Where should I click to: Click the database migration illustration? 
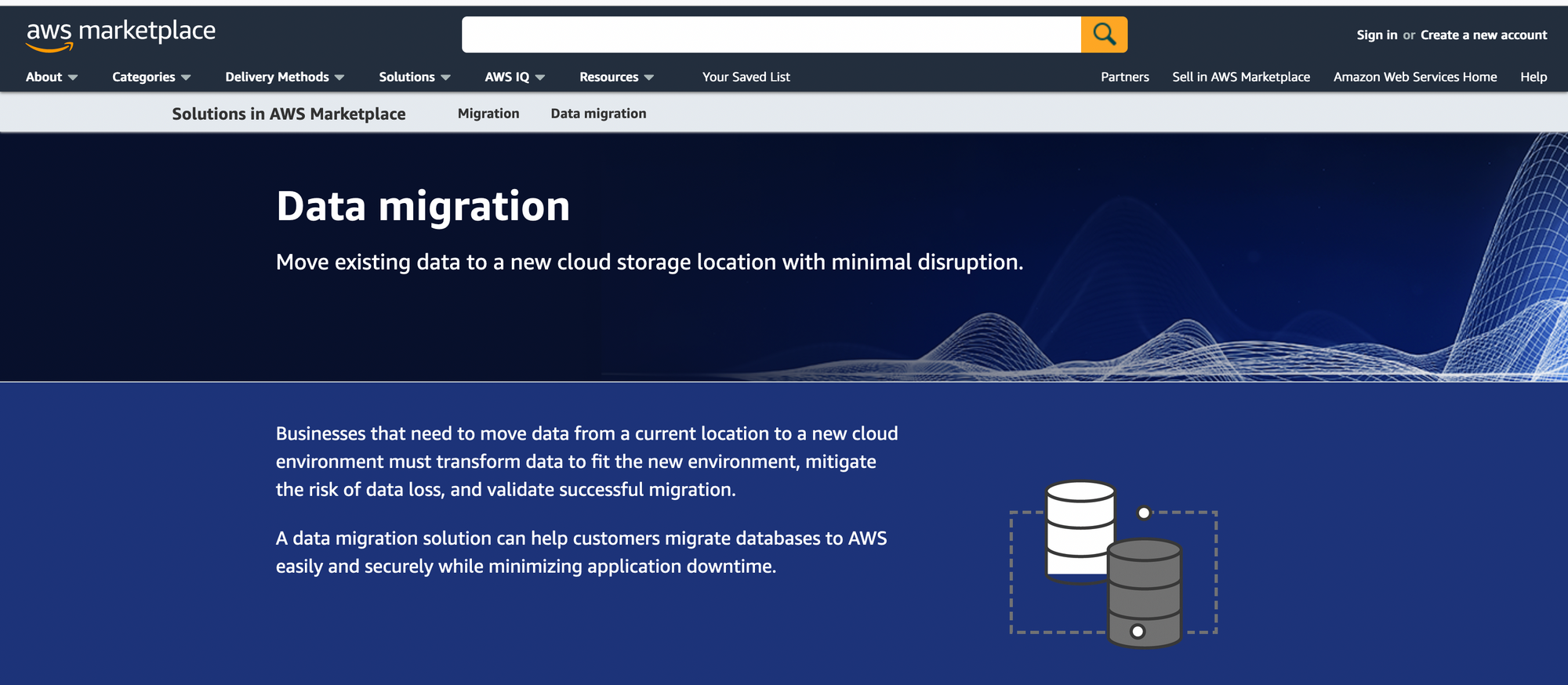1113,564
